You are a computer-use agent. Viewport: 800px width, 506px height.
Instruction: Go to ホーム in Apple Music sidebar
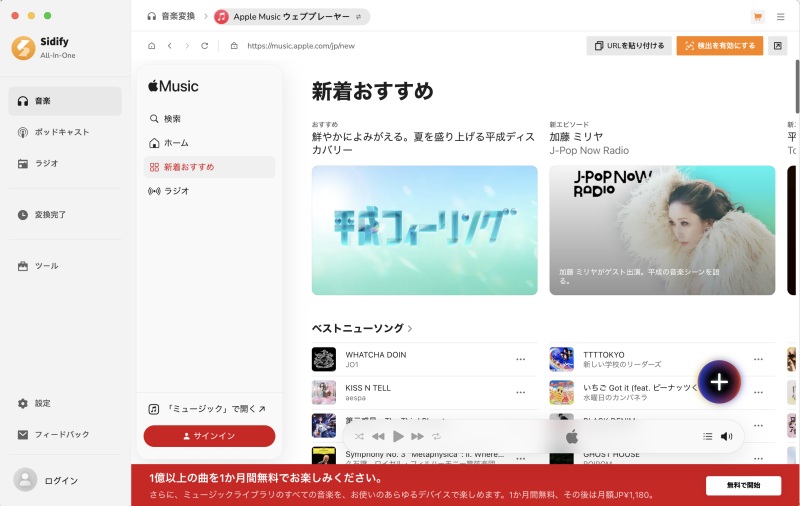pos(209,143)
